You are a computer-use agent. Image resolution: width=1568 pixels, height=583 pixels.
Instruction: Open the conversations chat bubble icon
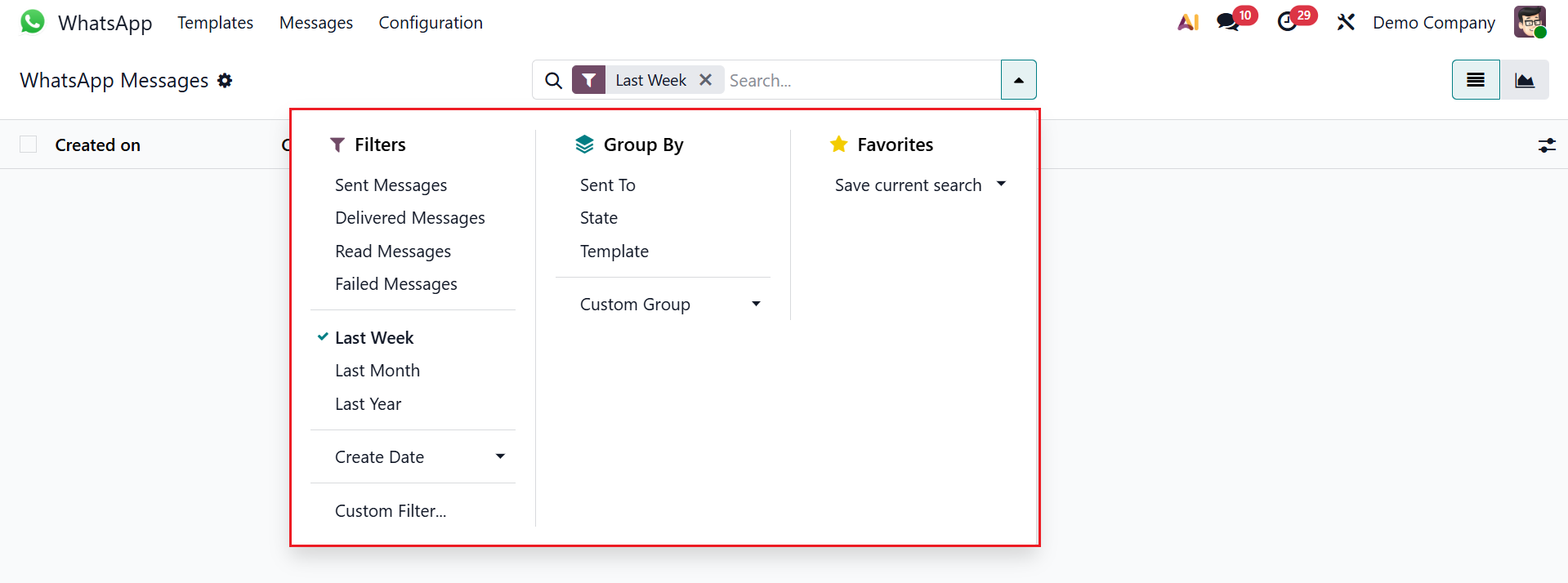pos(1227,22)
